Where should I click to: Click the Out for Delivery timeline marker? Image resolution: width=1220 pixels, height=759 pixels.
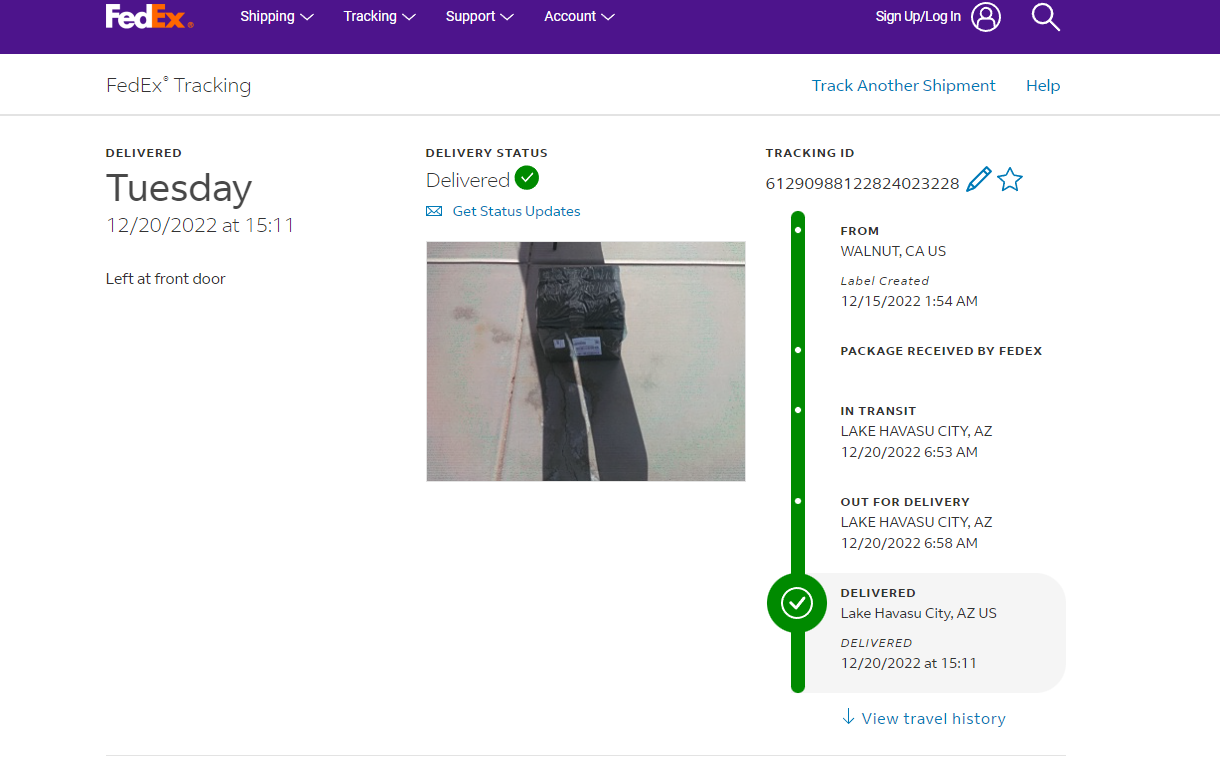(798, 501)
